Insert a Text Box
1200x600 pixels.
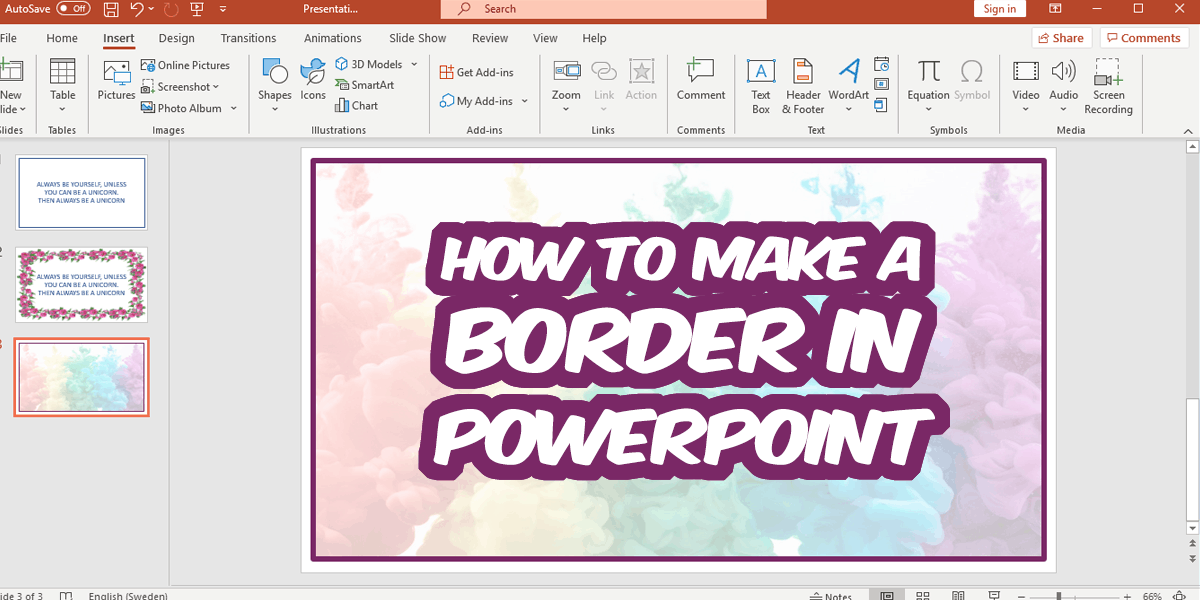coord(761,85)
